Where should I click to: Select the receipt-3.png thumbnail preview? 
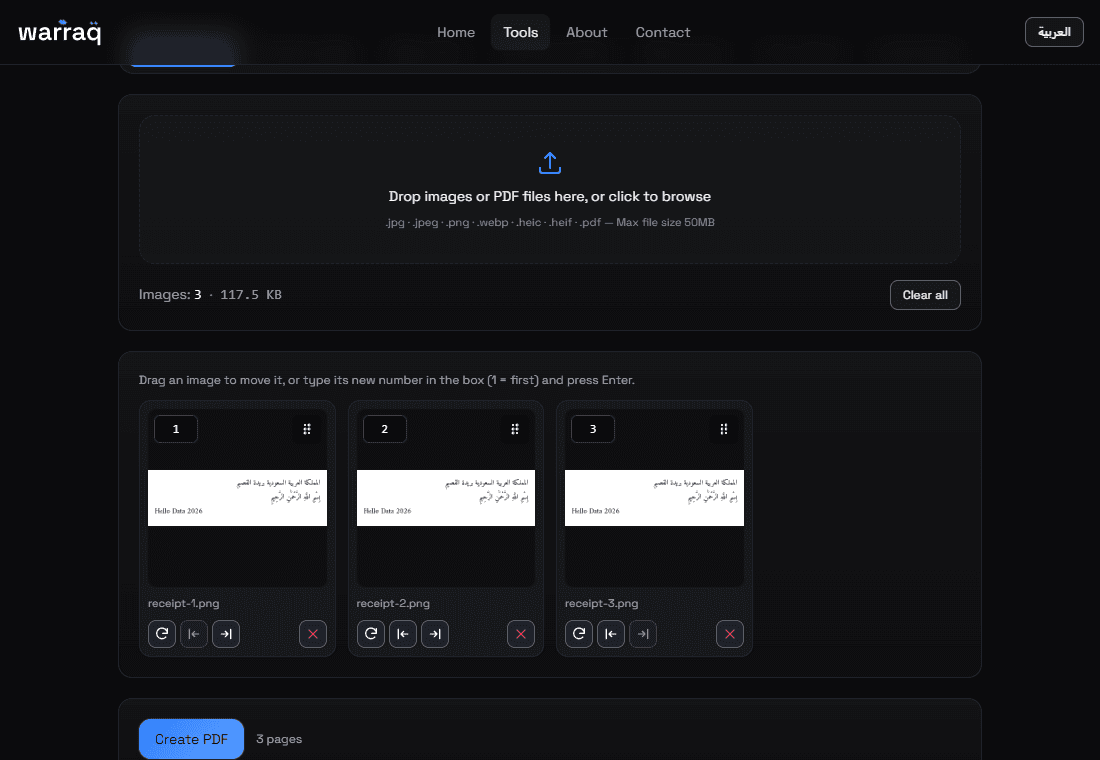point(655,498)
